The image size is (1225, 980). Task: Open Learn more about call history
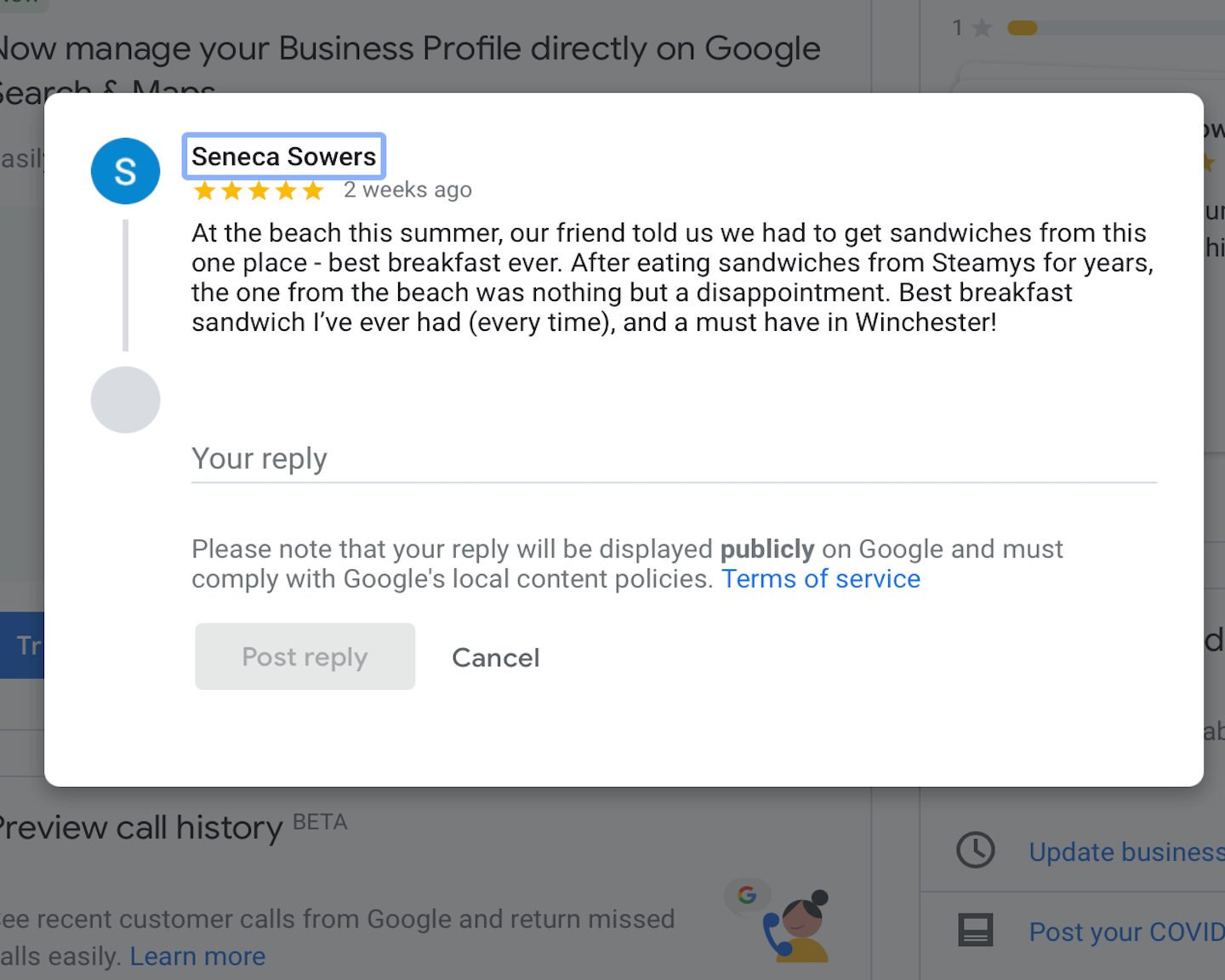(197, 957)
